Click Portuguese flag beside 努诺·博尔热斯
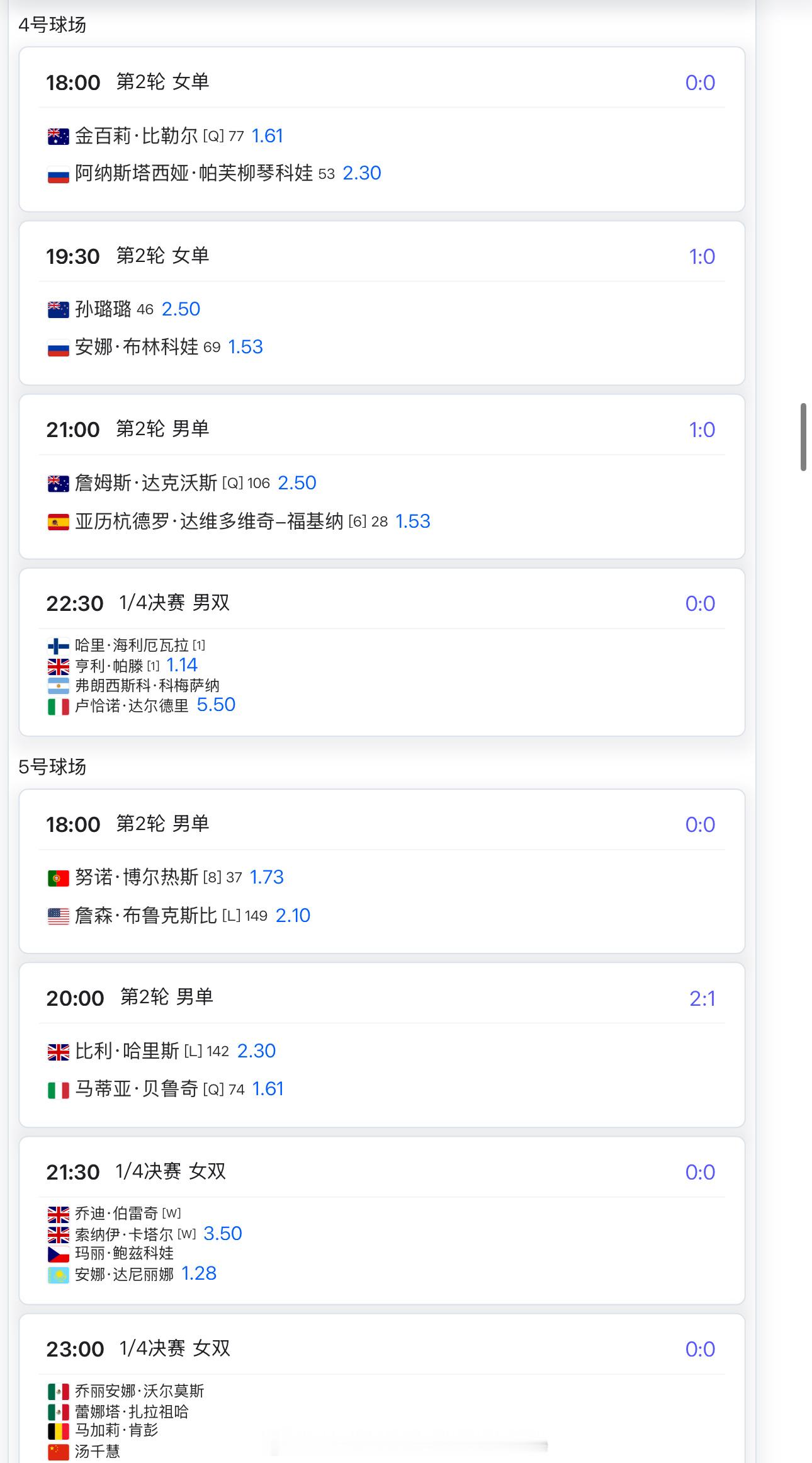 (x=59, y=878)
